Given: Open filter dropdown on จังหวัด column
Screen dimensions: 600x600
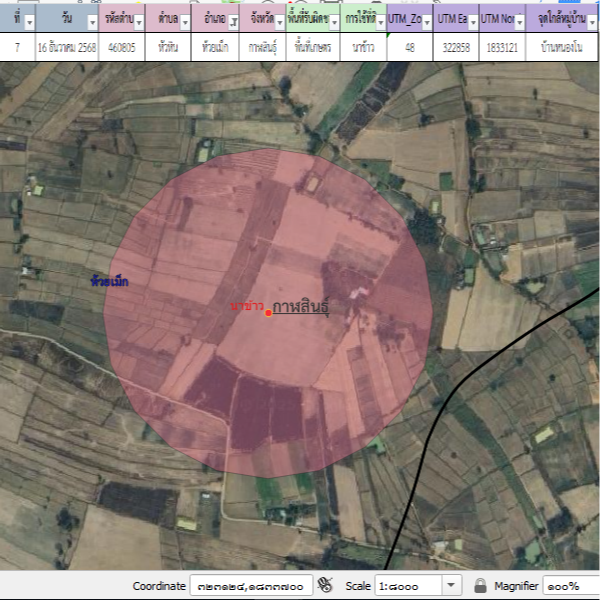Looking at the screenshot, I should [281, 21].
